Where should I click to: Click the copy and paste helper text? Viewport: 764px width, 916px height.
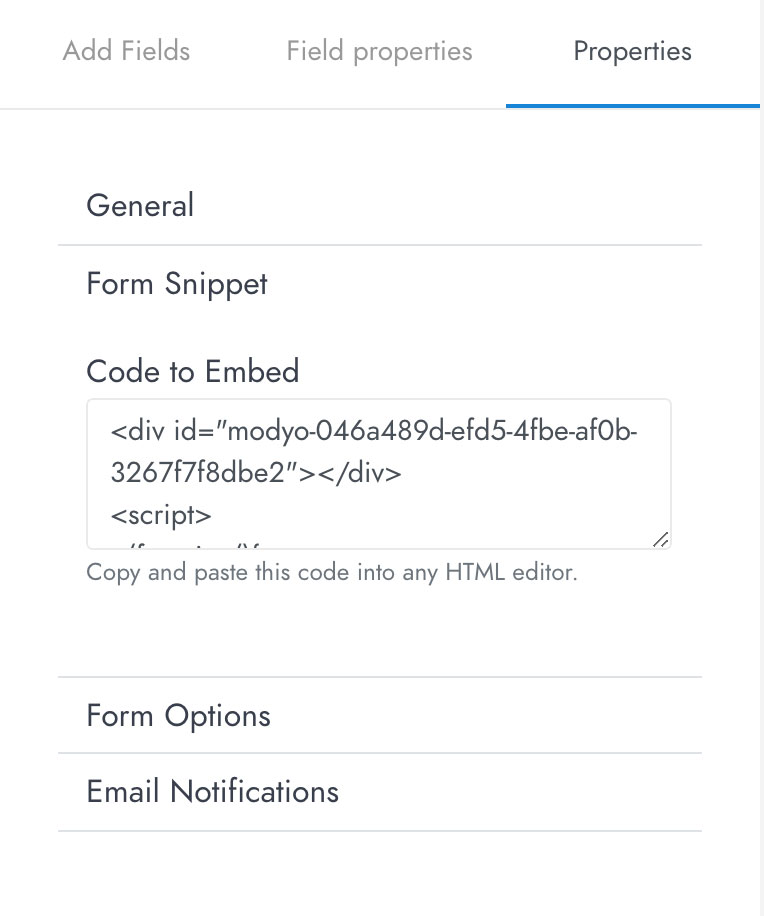(x=332, y=572)
